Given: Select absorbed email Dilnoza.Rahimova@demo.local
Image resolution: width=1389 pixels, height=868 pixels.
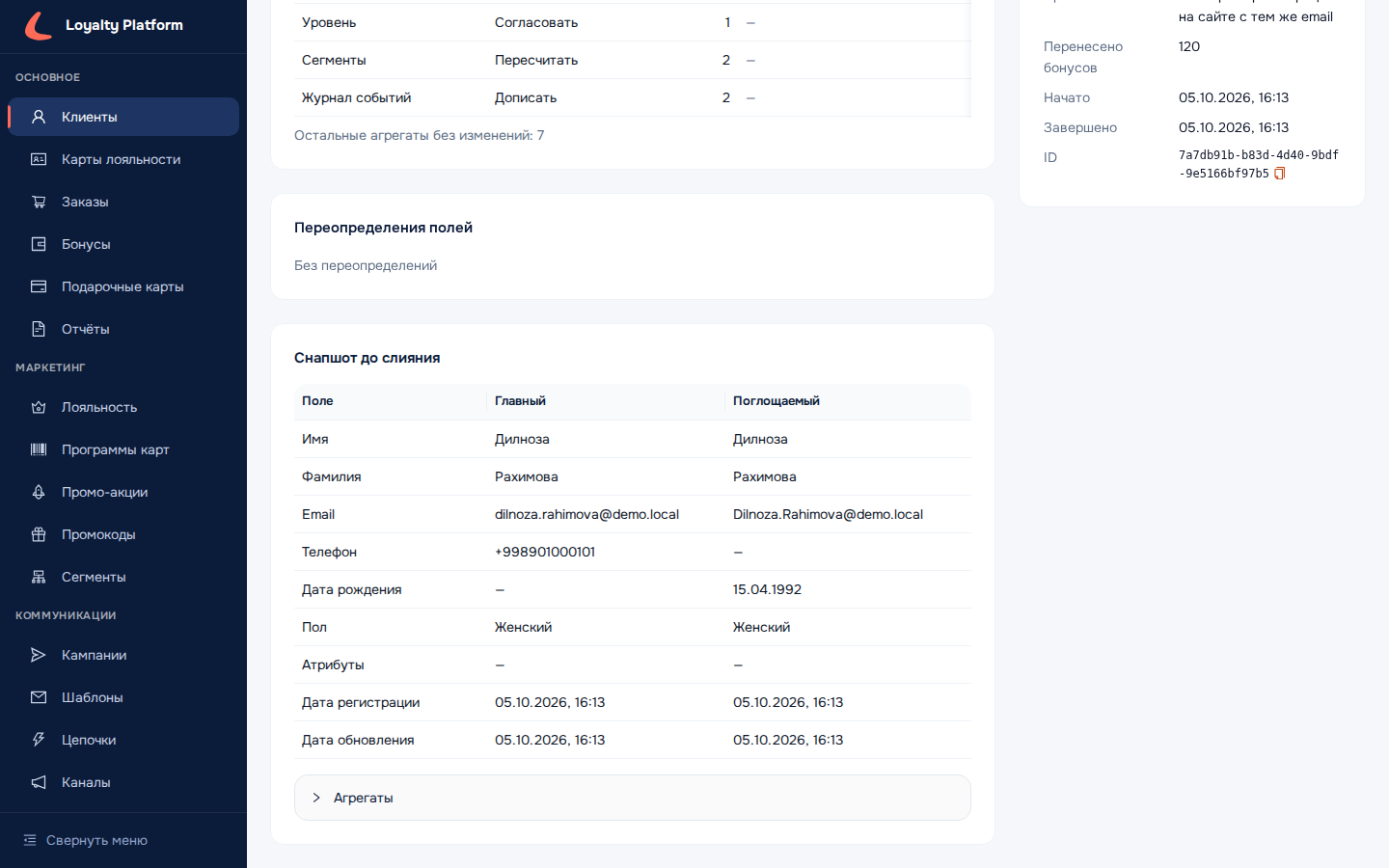Looking at the screenshot, I should tap(828, 514).
